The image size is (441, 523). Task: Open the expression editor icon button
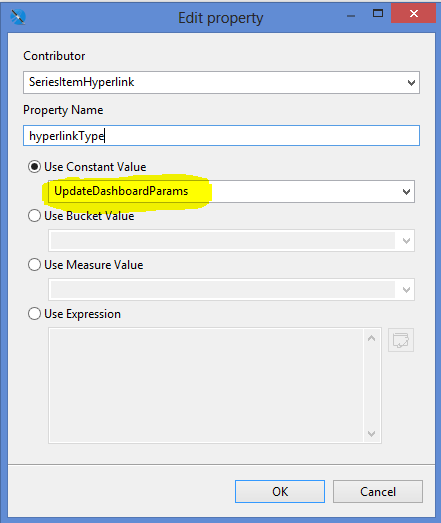click(x=401, y=340)
